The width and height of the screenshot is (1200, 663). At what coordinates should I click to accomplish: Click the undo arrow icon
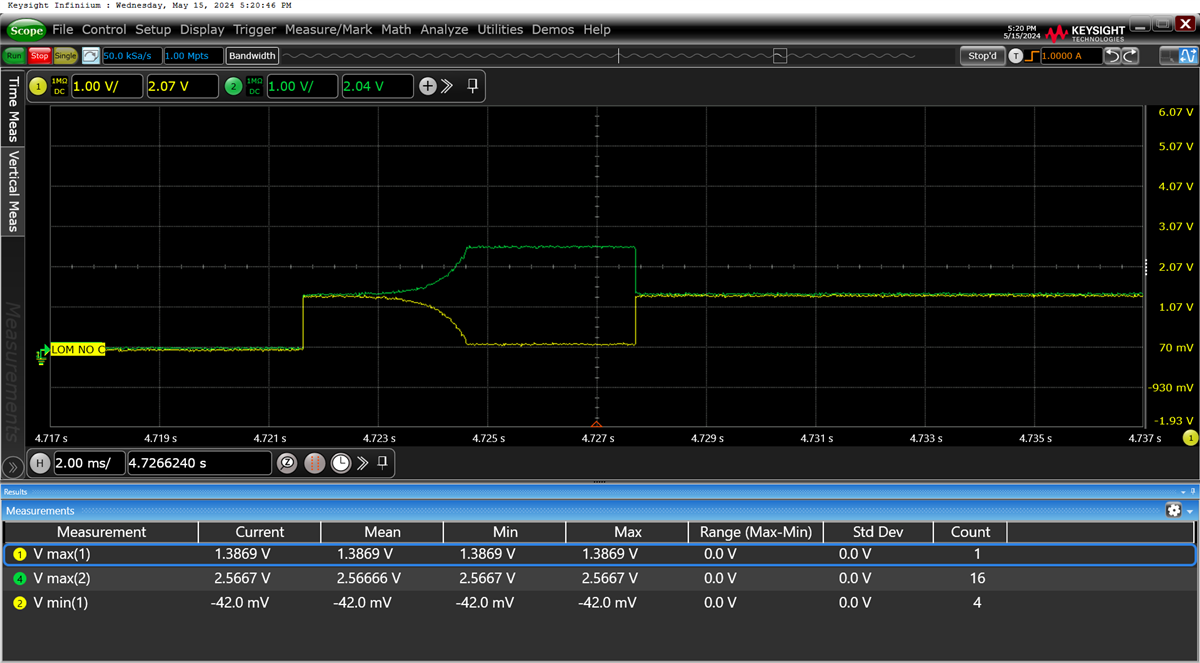(x=1113, y=56)
